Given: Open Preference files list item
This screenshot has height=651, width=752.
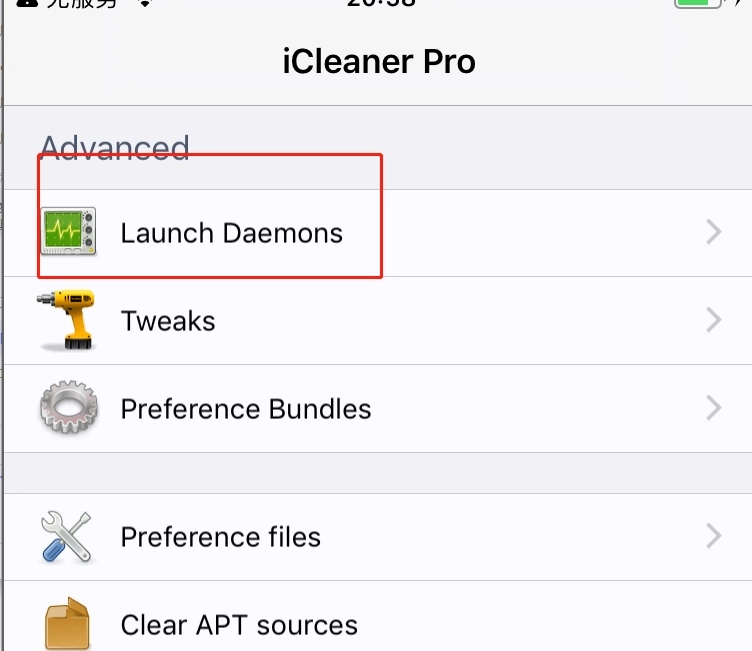Looking at the screenshot, I should [378, 537].
